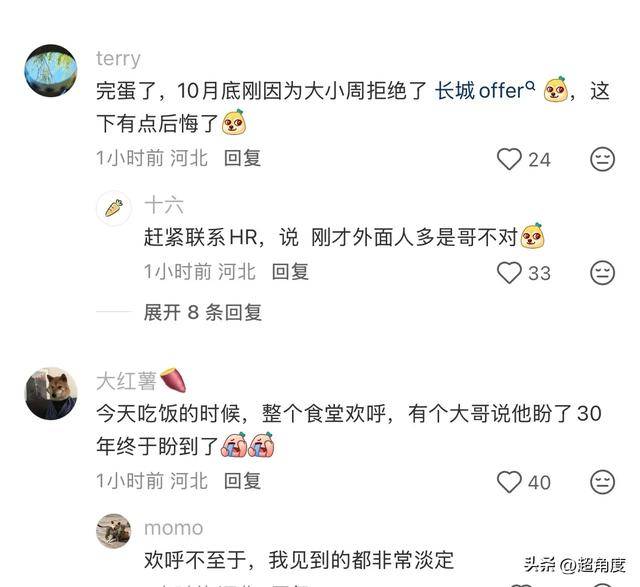The image size is (640, 587).
Task: Open the 大红薯 username
Action: tap(127, 381)
